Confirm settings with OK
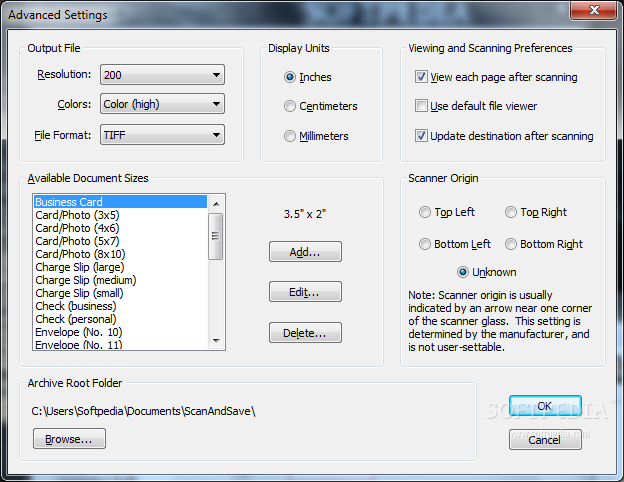This screenshot has height=482, width=624. pyautogui.click(x=545, y=406)
